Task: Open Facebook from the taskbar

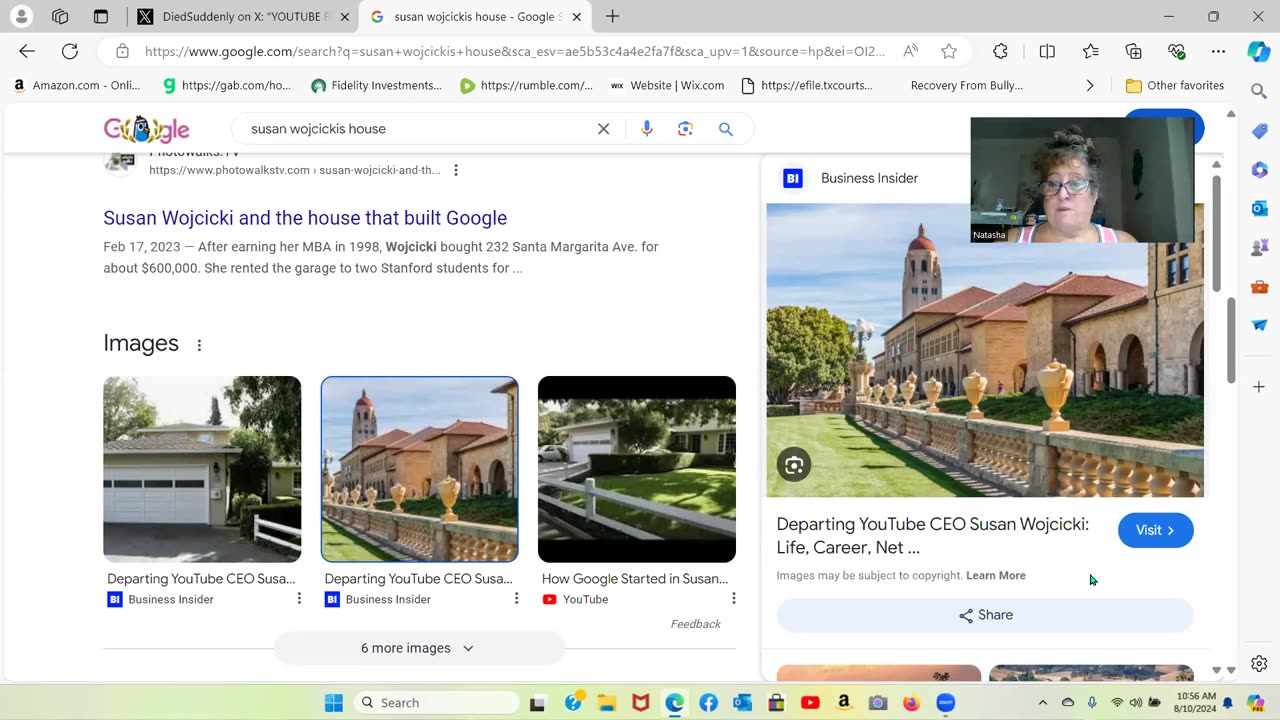Action: pyautogui.click(x=708, y=703)
